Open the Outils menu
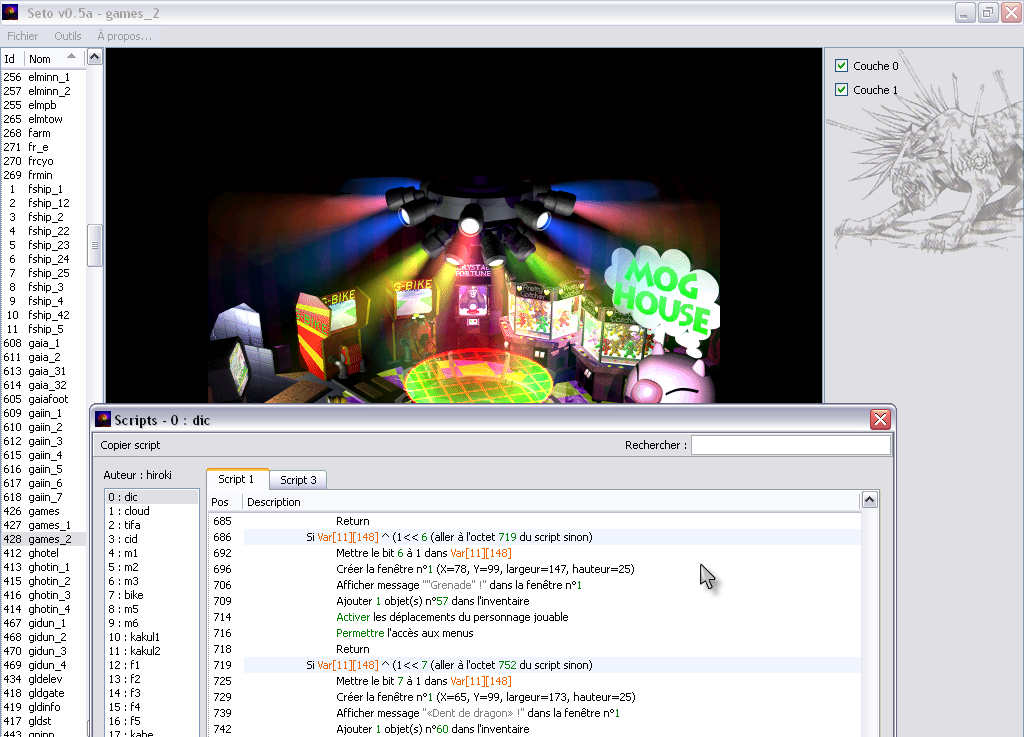The image size is (1024, 737). click(x=68, y=36)
